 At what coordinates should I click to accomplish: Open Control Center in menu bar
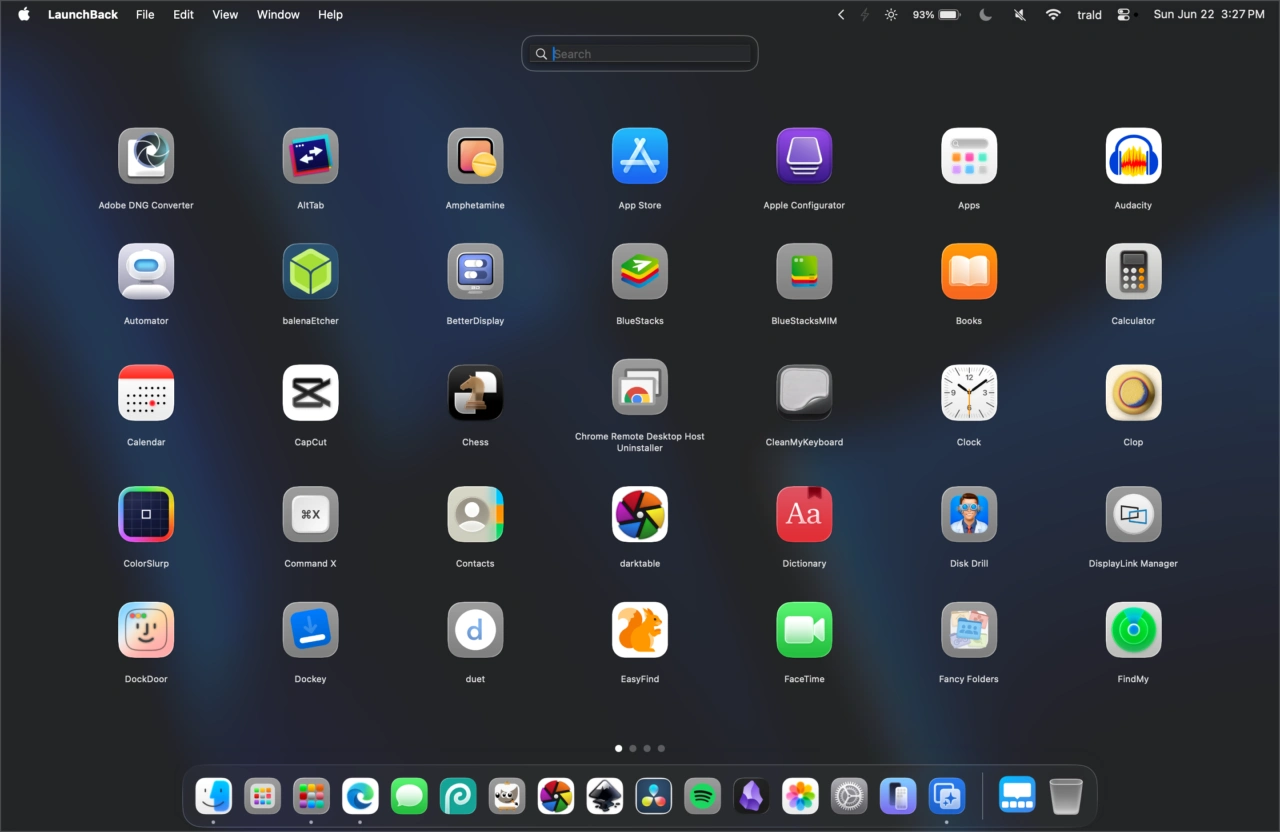[1125, 15]
